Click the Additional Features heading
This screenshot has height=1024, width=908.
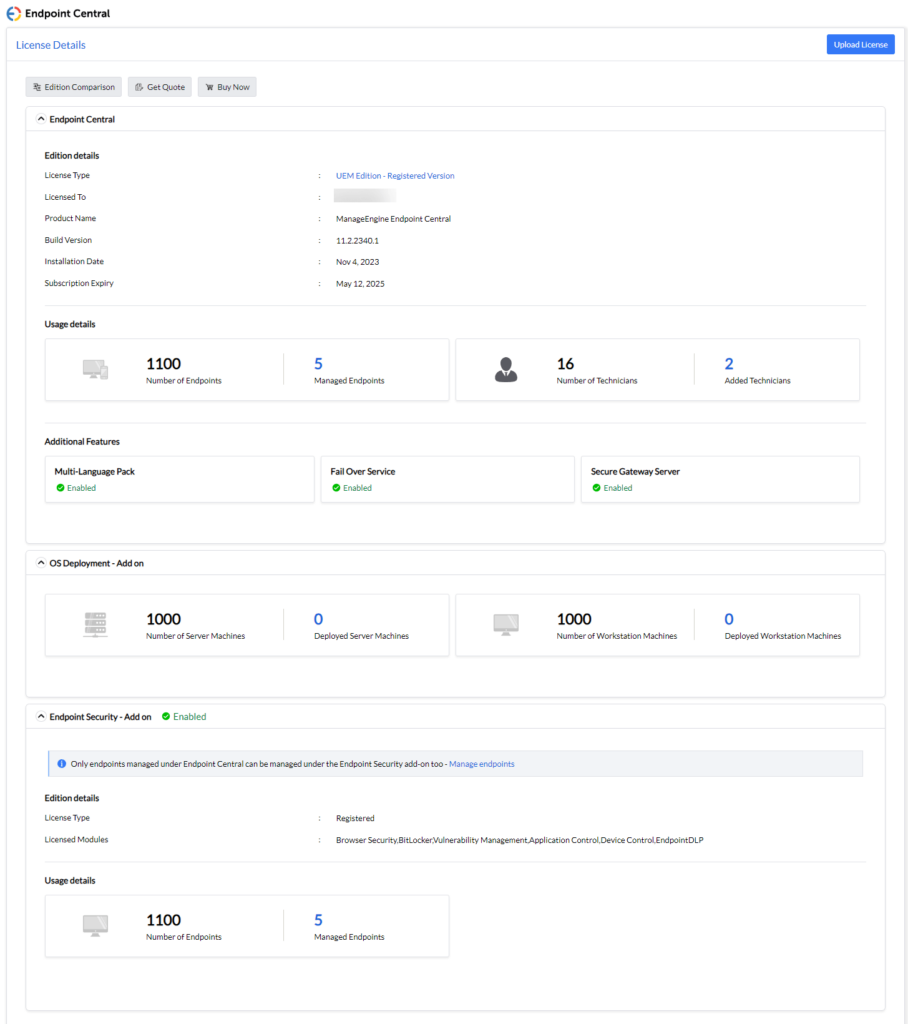pos(82,441)
